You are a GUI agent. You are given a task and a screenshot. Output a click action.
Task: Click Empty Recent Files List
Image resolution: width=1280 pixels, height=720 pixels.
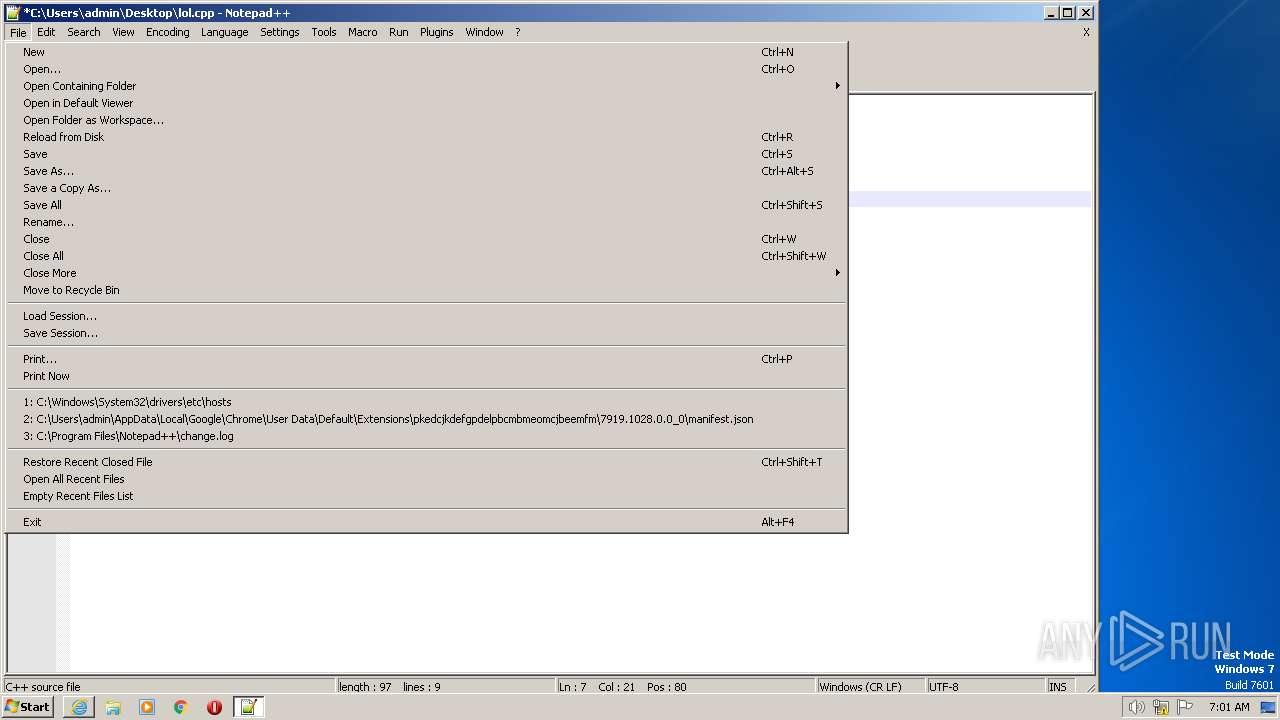point(427,496)
